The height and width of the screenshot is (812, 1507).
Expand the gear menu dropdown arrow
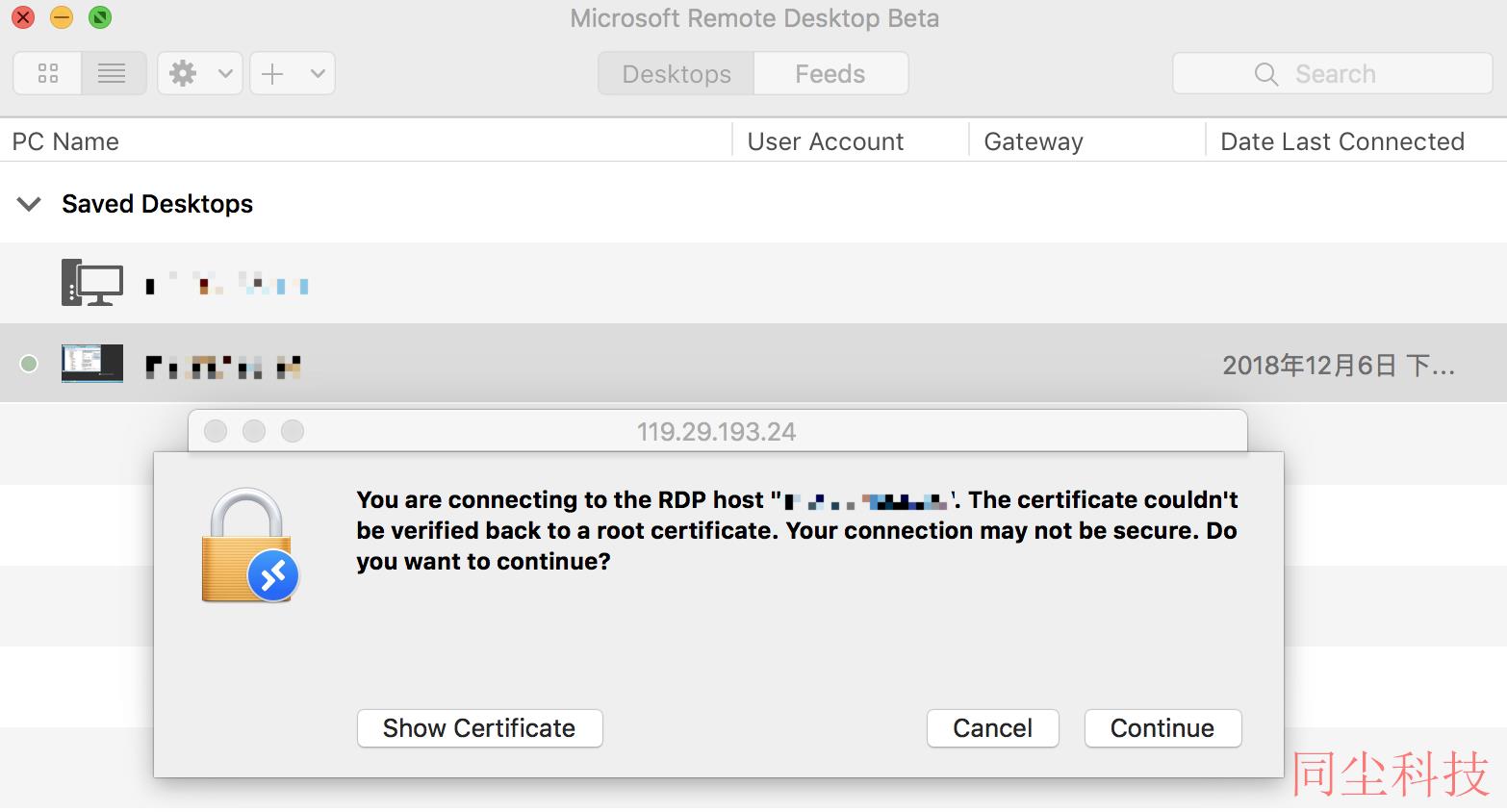click(225, 73)
